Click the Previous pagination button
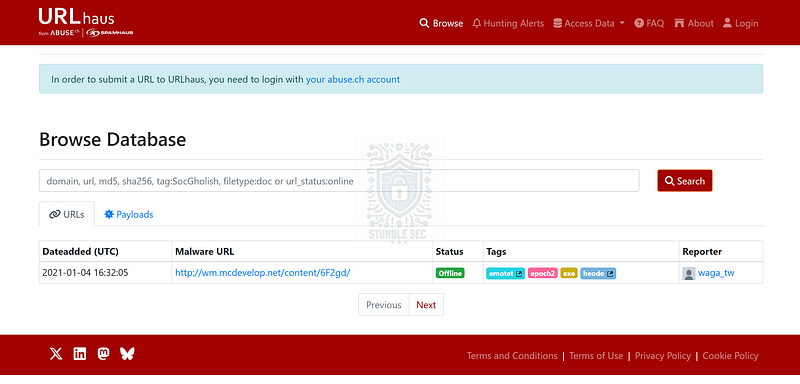The height and width of the screenshot is (384, 800). point(384,305)
